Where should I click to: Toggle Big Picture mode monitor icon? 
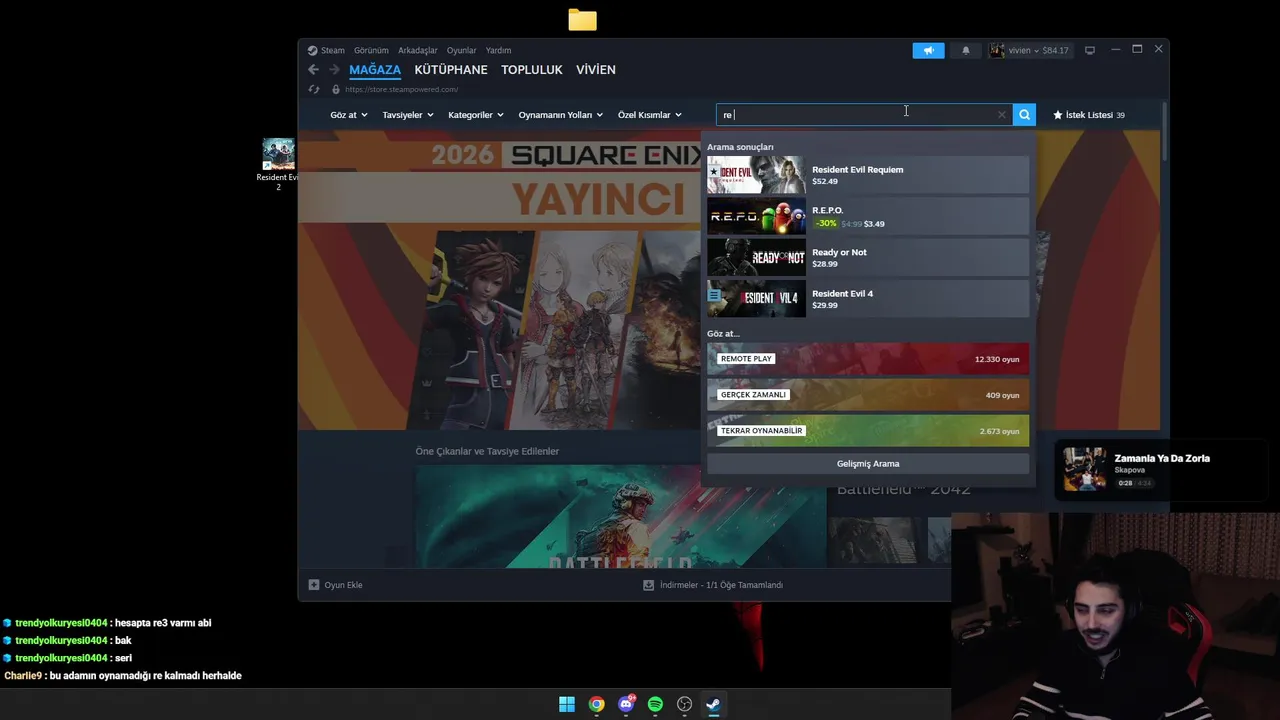point(1090,50)
